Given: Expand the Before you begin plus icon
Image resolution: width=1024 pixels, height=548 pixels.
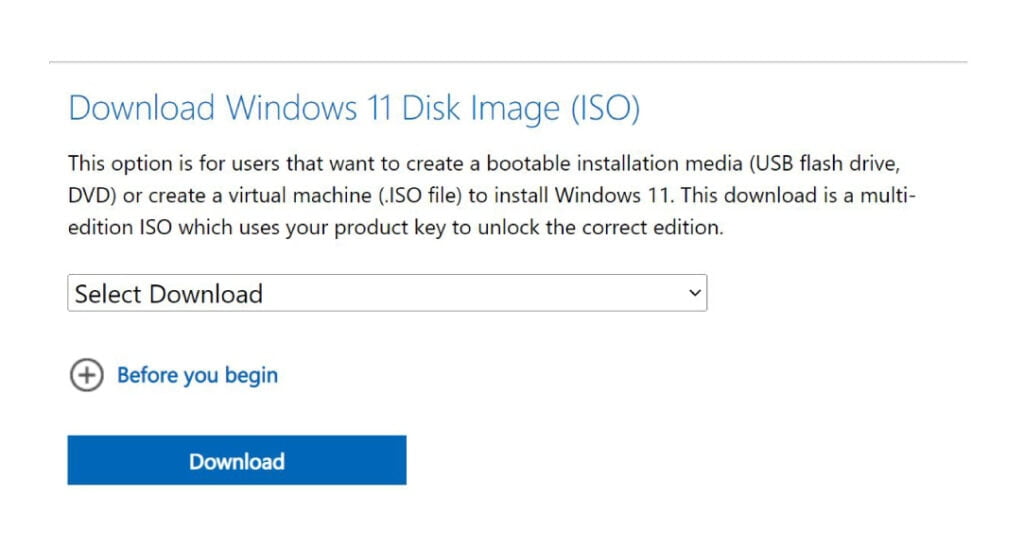Looking at the screenshot, I should click(87, 376).
